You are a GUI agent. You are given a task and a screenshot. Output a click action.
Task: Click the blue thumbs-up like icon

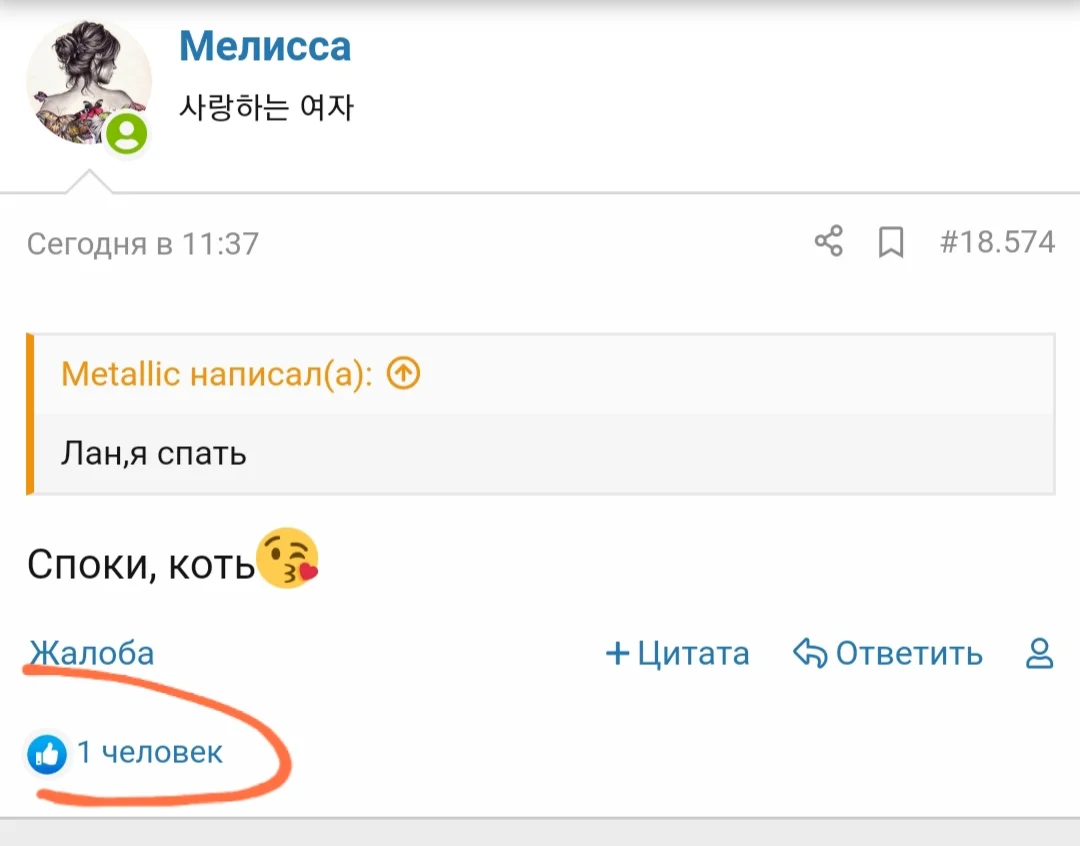tap(47, 754)
